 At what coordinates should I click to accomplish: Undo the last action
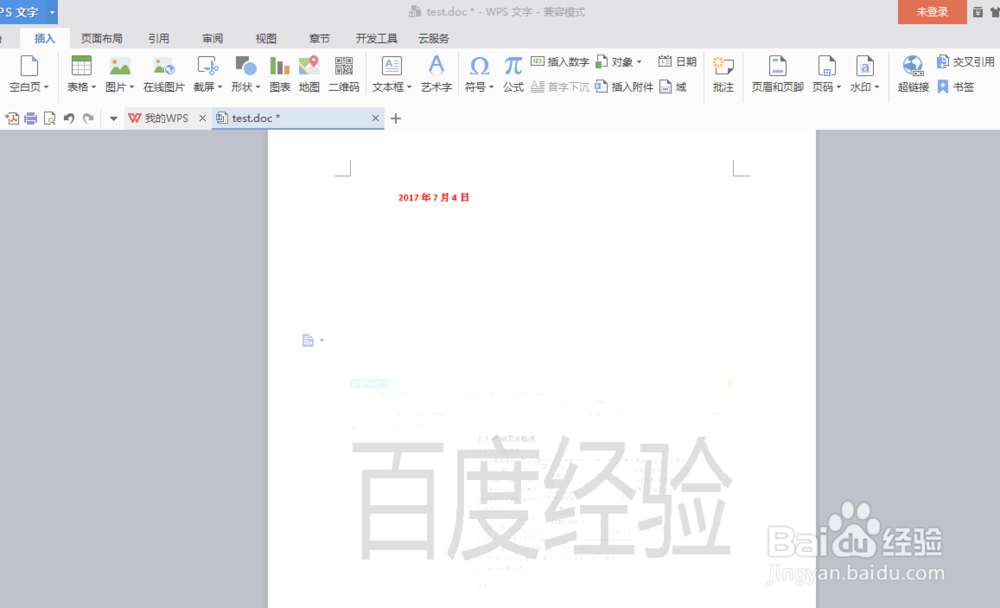pyautogui.click(x=69, y=118)
